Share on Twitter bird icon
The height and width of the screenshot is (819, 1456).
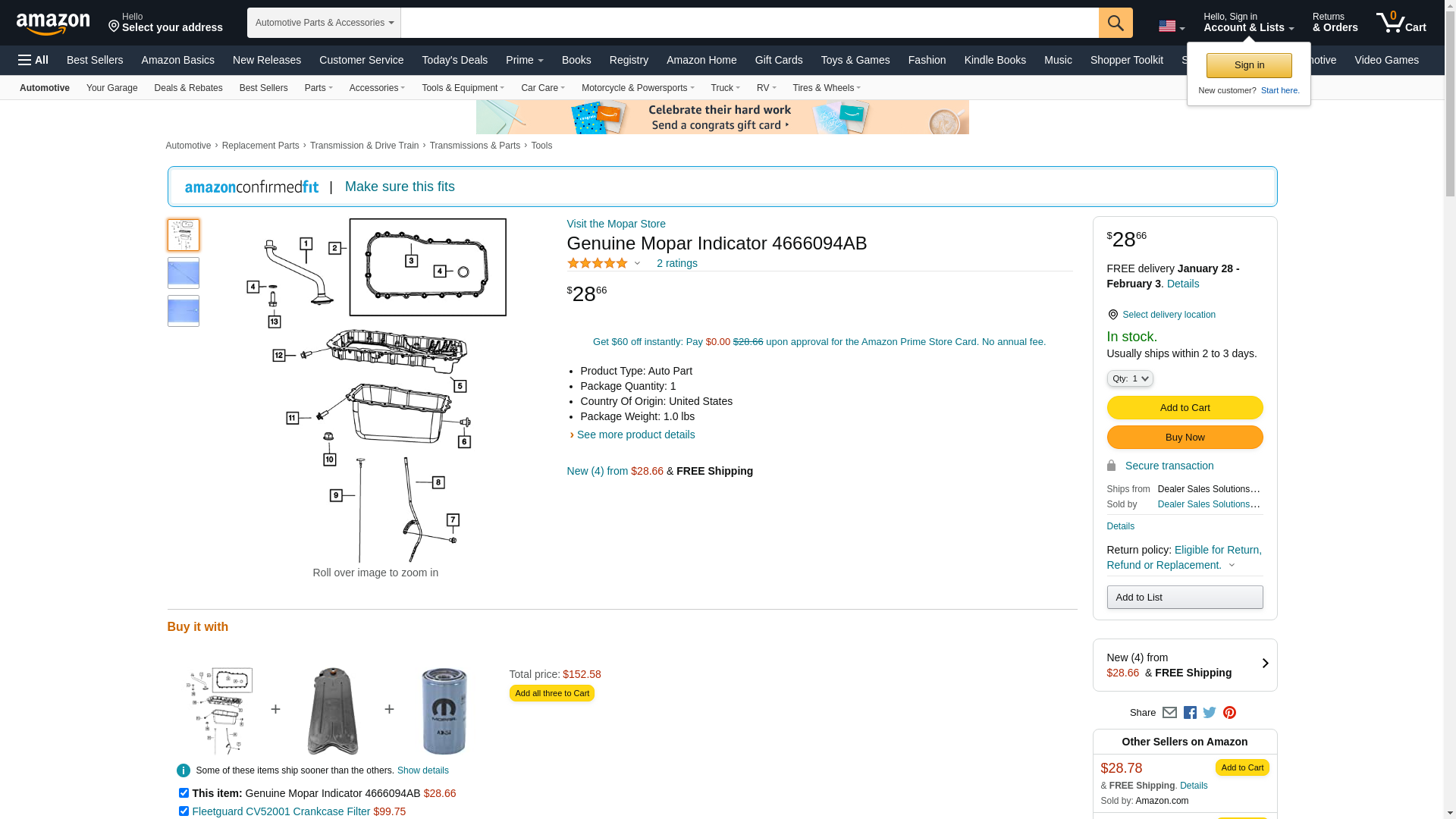pyautogui.click(x=1210, y=713)
